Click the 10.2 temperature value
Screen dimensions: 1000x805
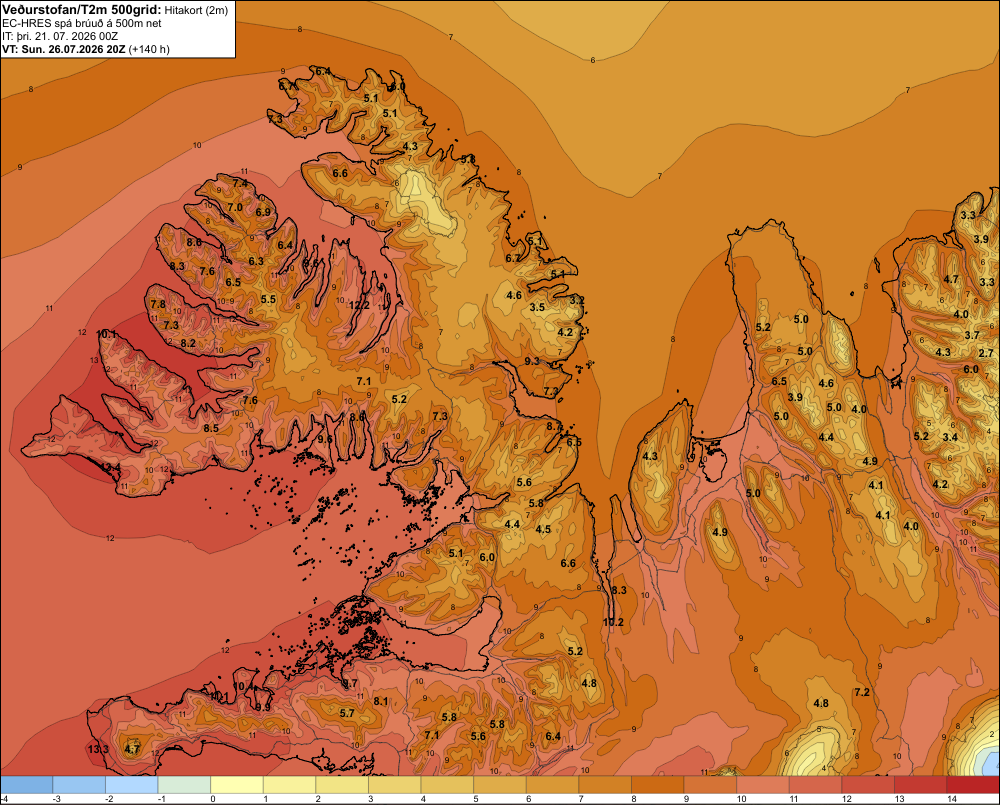tap(613, 622)
